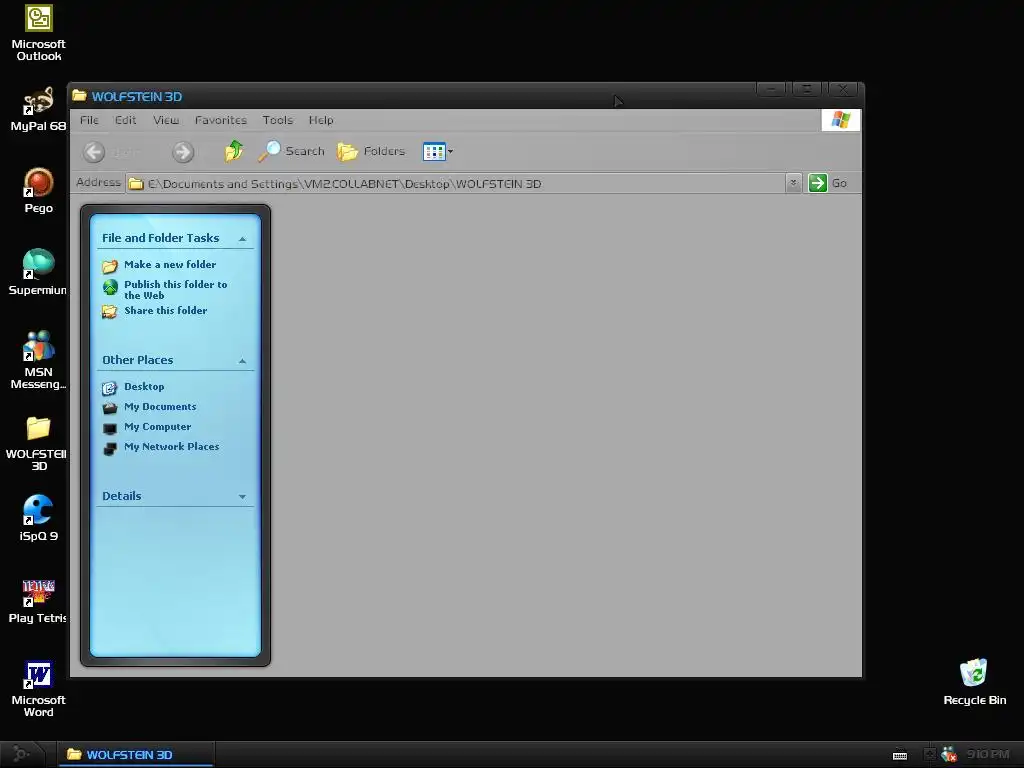Open the address bar dropdown arrow
This screenshot has width=1024, height=768.
pyautogui.click(x=793, y=183)
